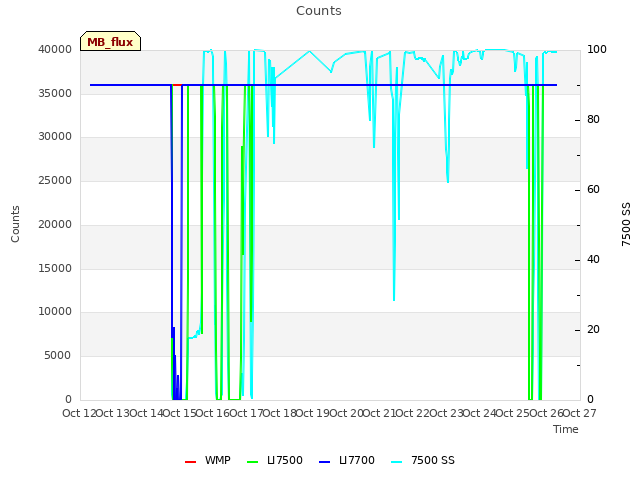This screenshot has height=480, width=640.
Task: Click the blue LI7700 legend color marker
Action: [x=324, y=462]
